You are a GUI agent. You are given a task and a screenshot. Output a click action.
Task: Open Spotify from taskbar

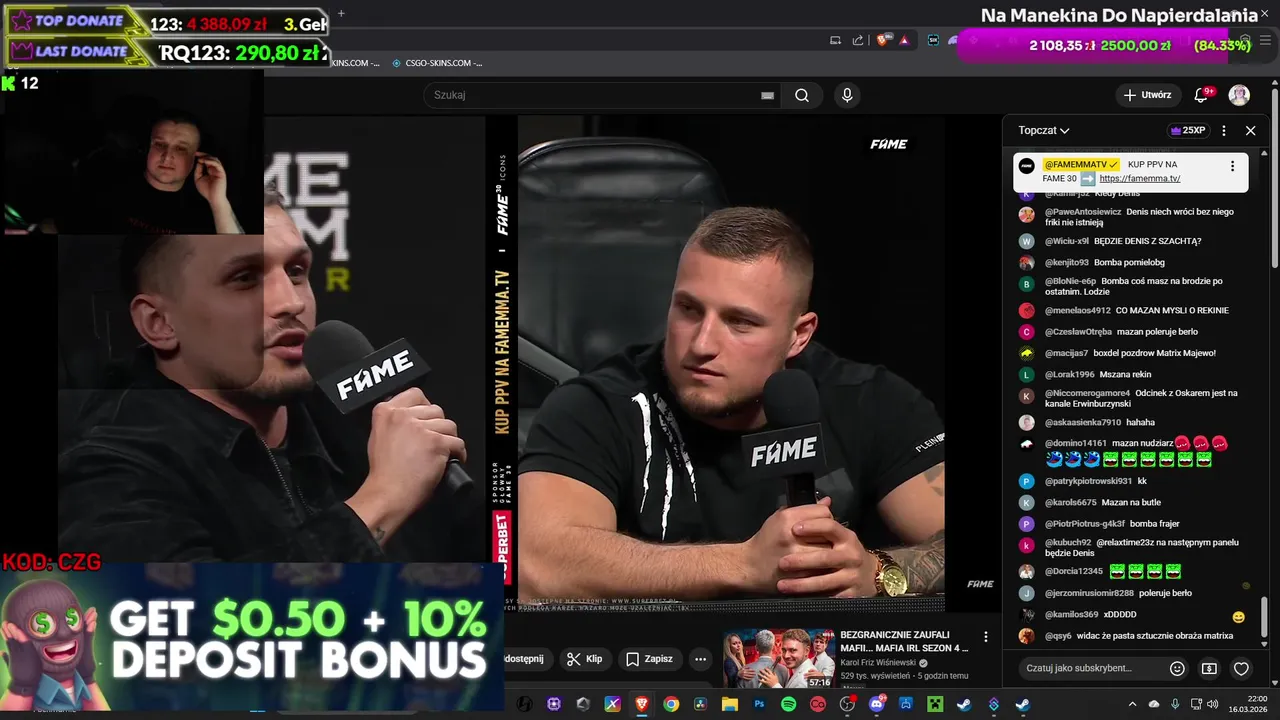[788, 704]
